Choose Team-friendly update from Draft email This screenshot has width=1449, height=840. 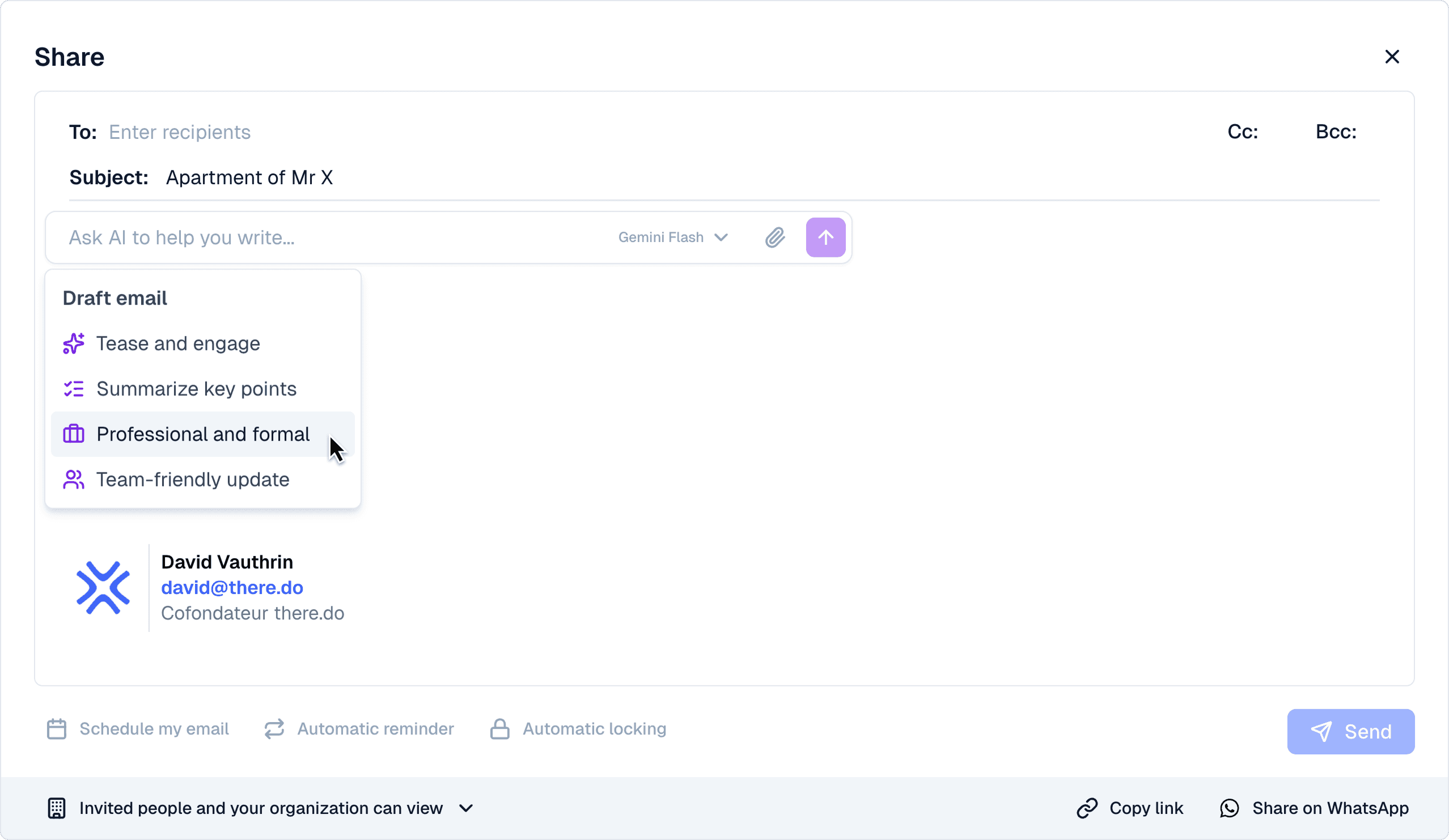pyautogui.click(x=193, y=480)
